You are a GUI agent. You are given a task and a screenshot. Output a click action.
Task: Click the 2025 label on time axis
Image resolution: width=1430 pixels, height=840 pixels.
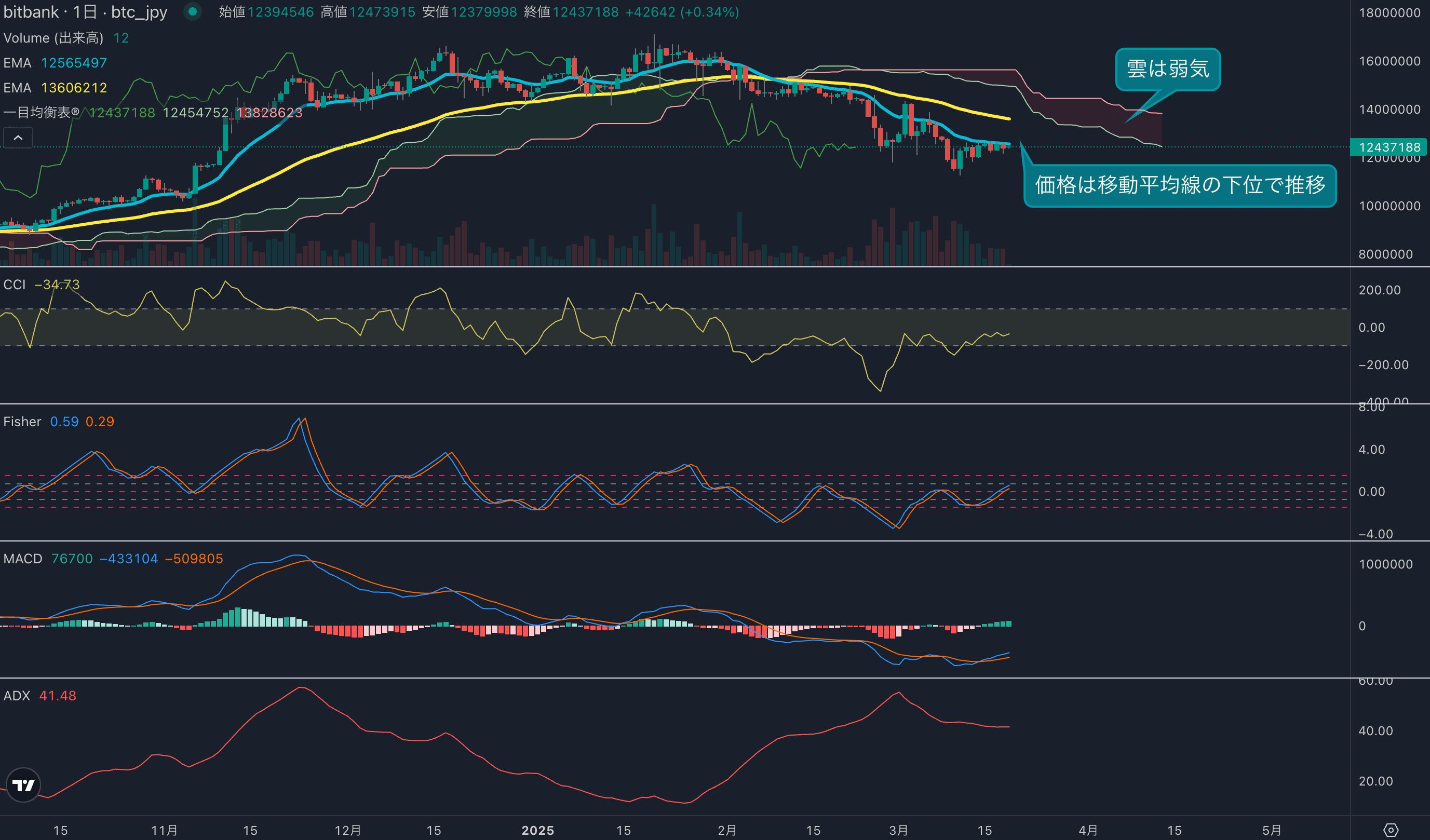coord(537,830)
